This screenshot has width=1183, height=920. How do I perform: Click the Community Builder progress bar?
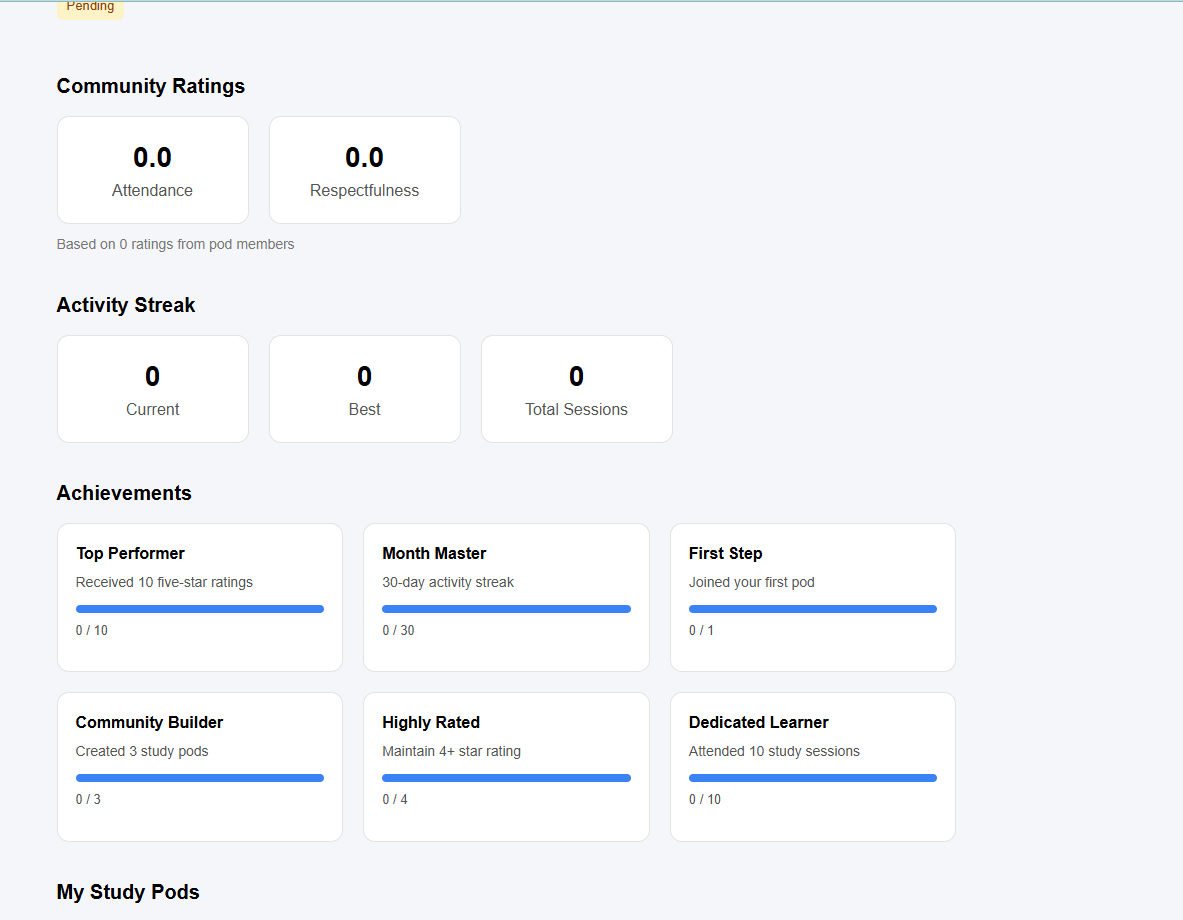[x=200, y=778]
